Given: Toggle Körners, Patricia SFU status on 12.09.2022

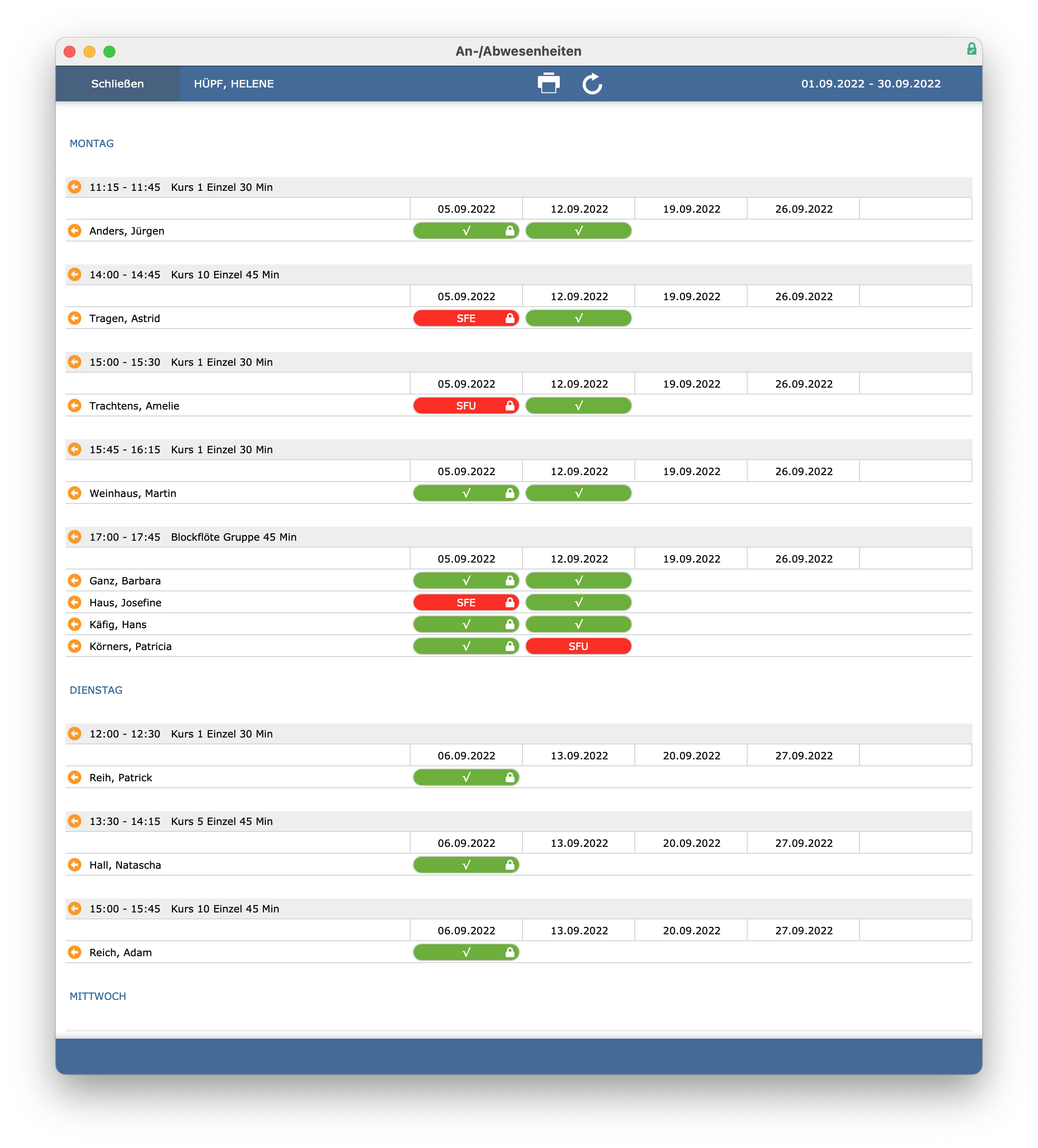Looking at the screenshot, I should [x=578, y=647].
